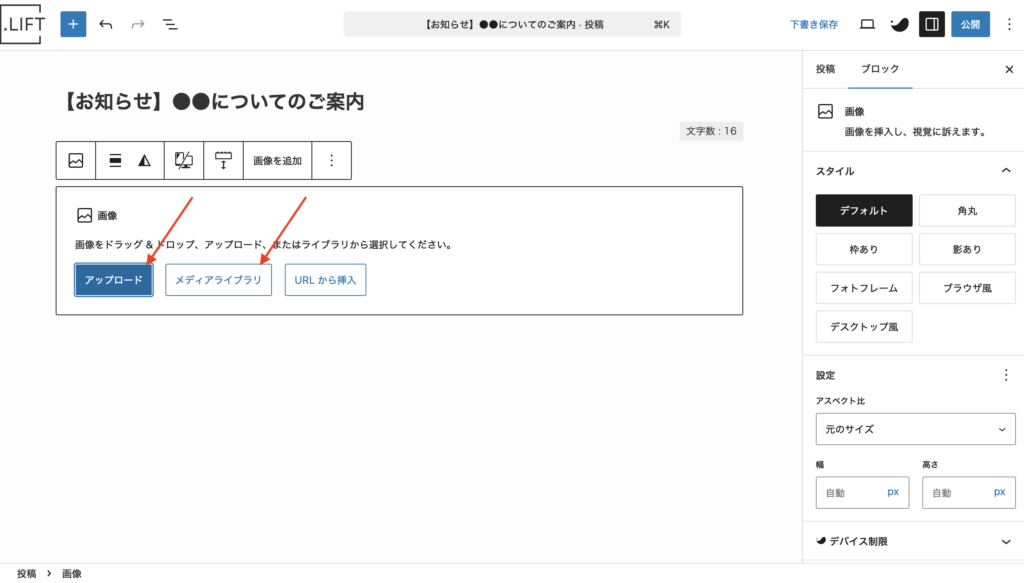This screenshot has width=1024, height=583.
Task: Switch to the 投稿 tab in the sidebar
Action: (825, 69)
